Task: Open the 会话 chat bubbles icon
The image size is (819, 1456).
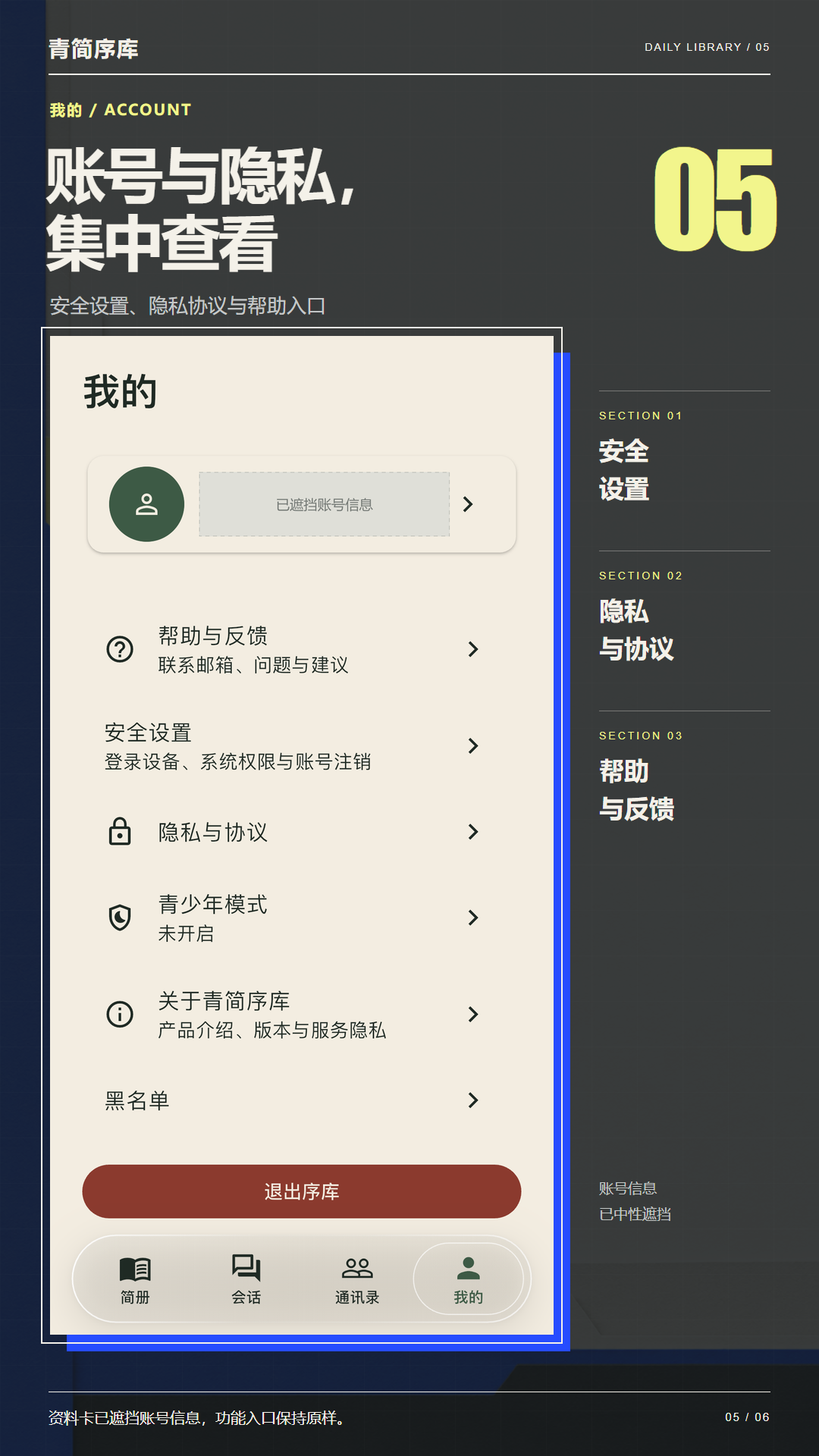Action: (246, 1268)
